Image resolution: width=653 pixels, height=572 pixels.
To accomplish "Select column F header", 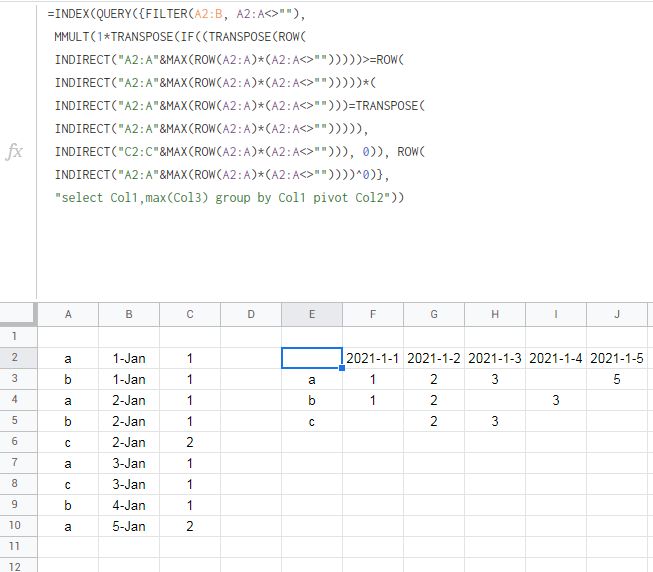I will [x=373, y=314].
